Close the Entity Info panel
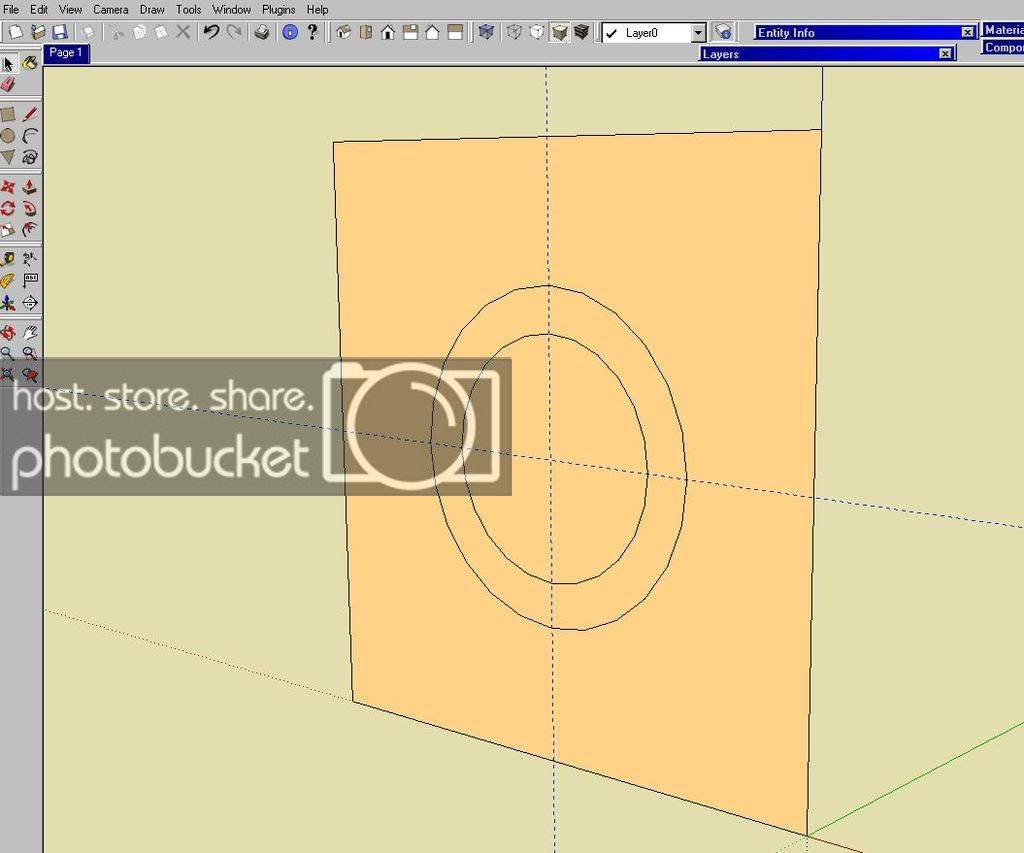The image size is (1024, 853). [x=967, y=32]
